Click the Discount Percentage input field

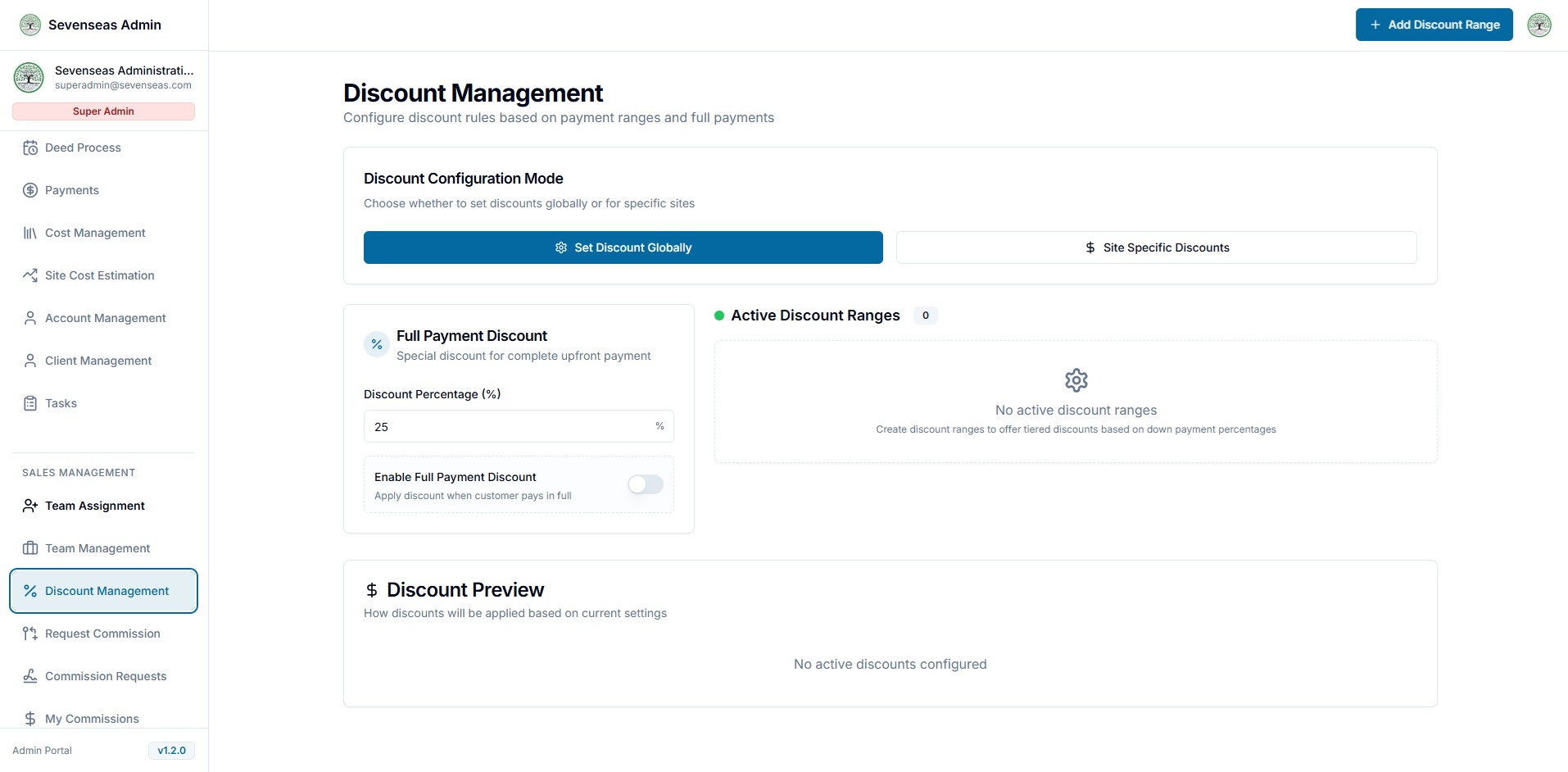(508, 426)
